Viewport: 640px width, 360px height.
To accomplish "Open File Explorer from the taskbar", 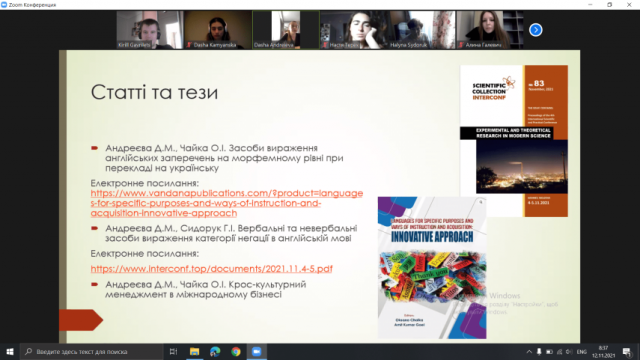I will (194, 351).
